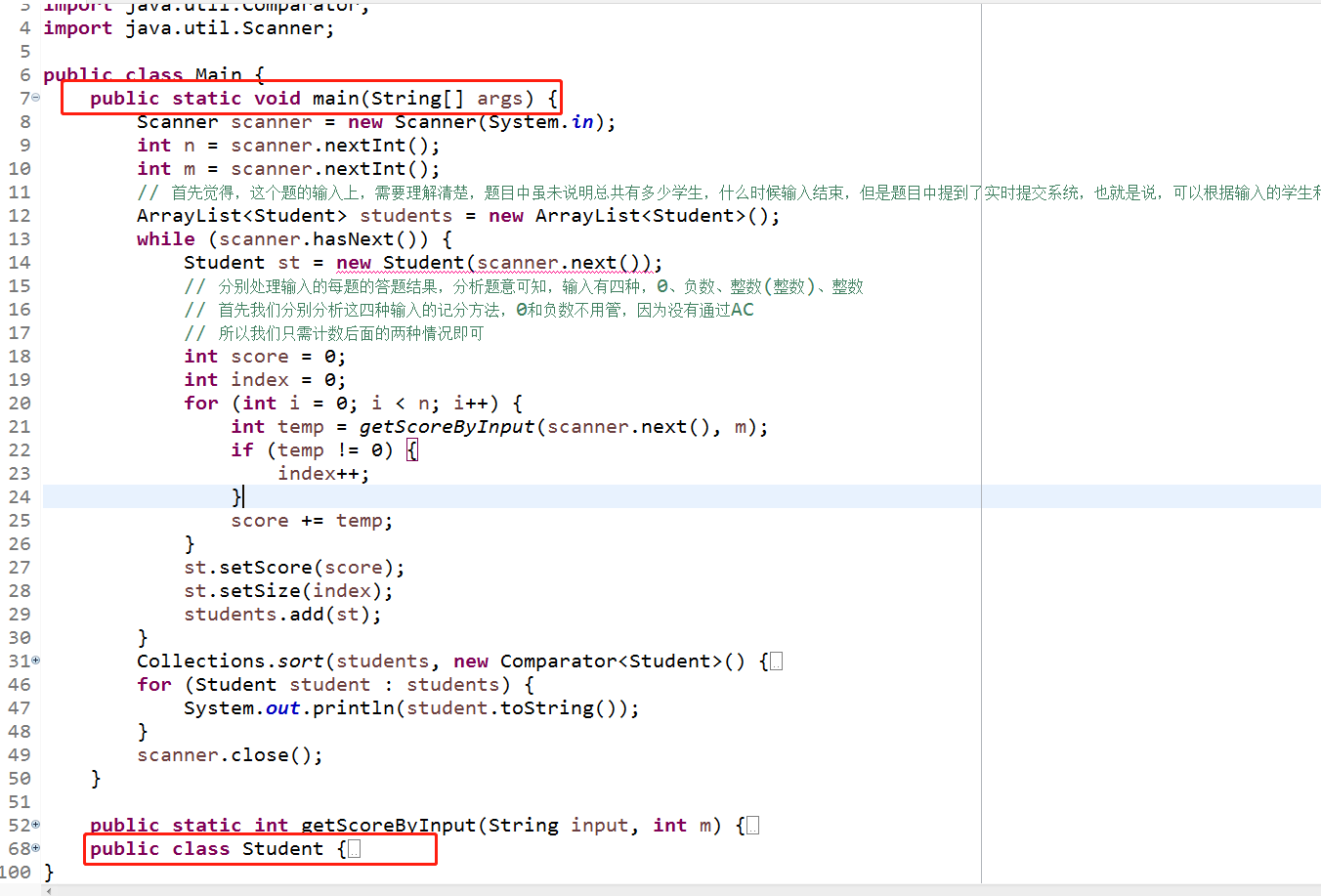1321x896 pixels.
Task: Click 'scanner.close();' line
Action: 230,755
